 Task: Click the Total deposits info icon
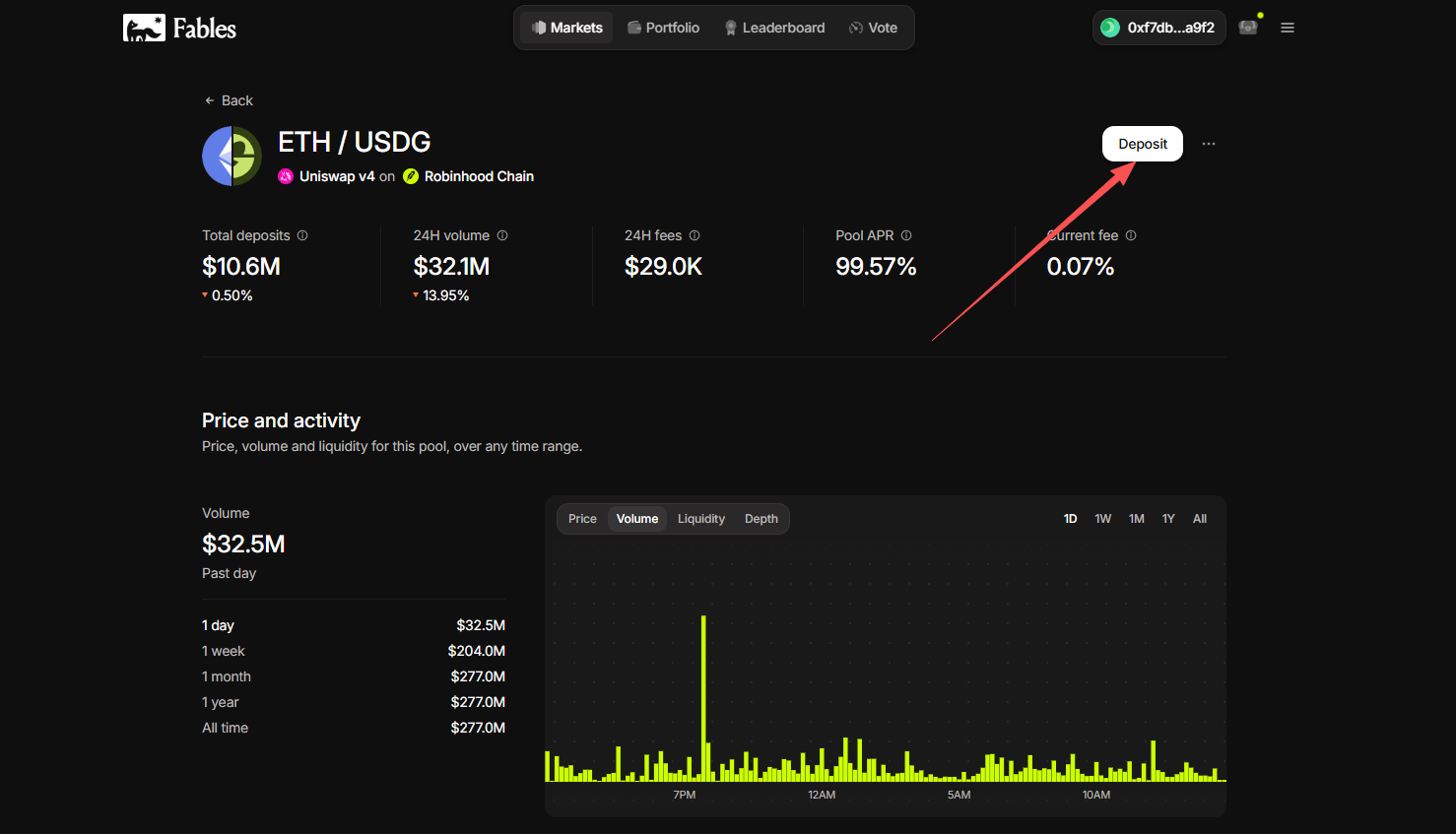(302, 235)
